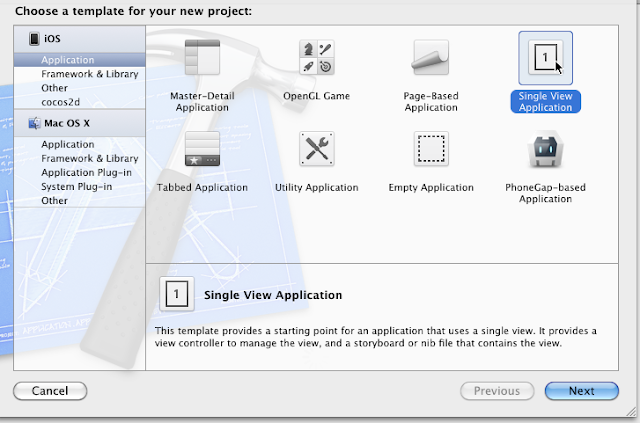Open Framework & Library under iOS
The image size is (640, 423).
(x=89, y=74)
